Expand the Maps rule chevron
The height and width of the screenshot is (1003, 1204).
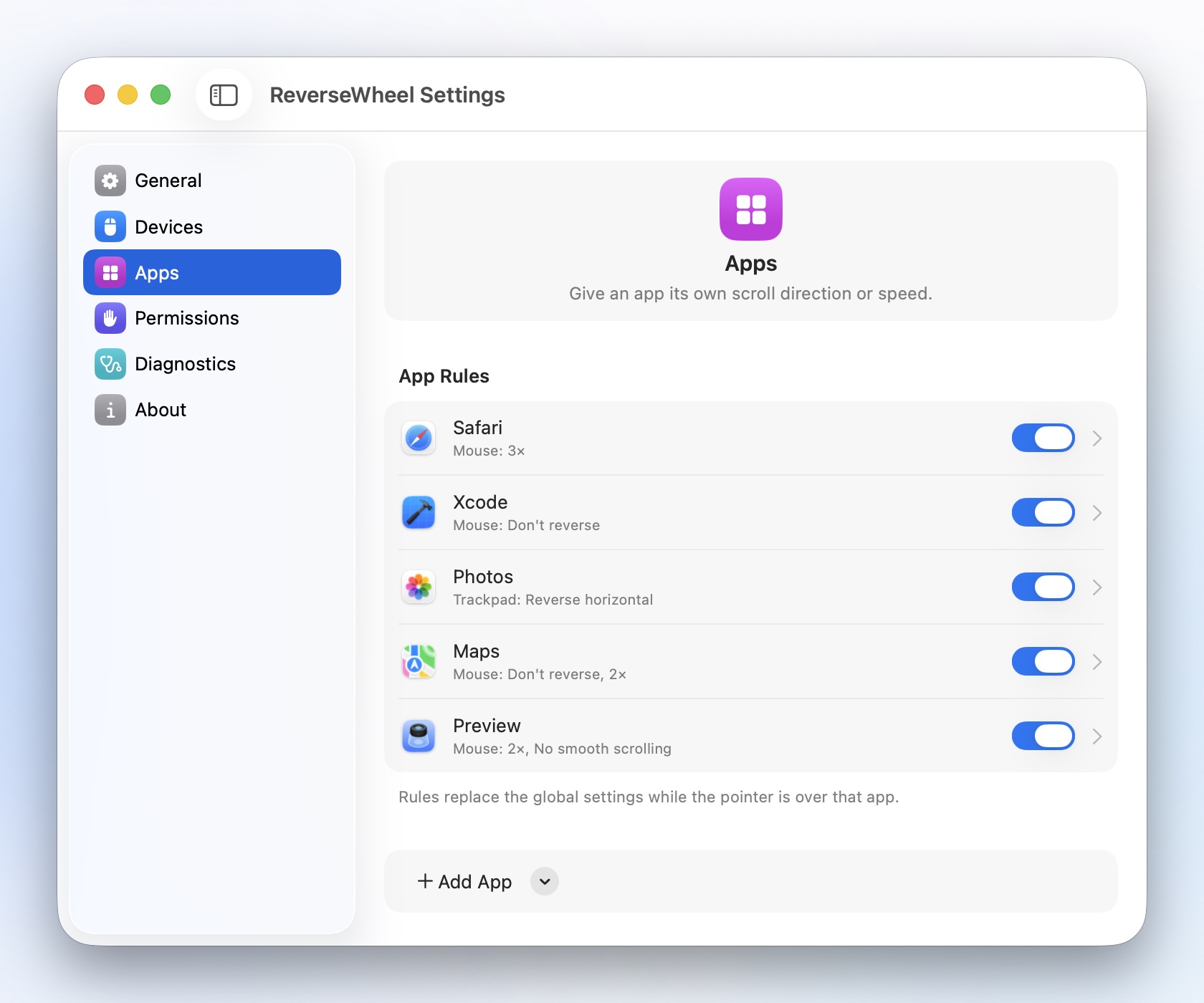point(1097,662)
